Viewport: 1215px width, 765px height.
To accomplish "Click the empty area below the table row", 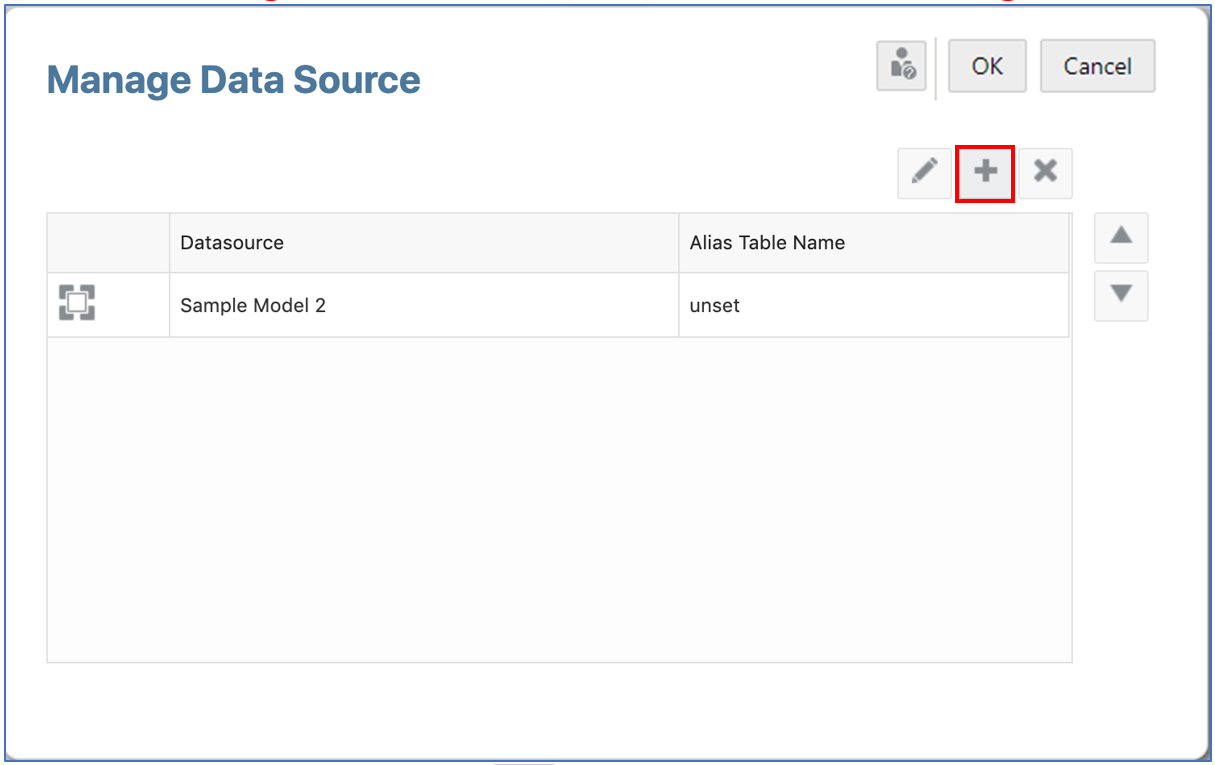I will pyautogui.click(x=558, y=498).
